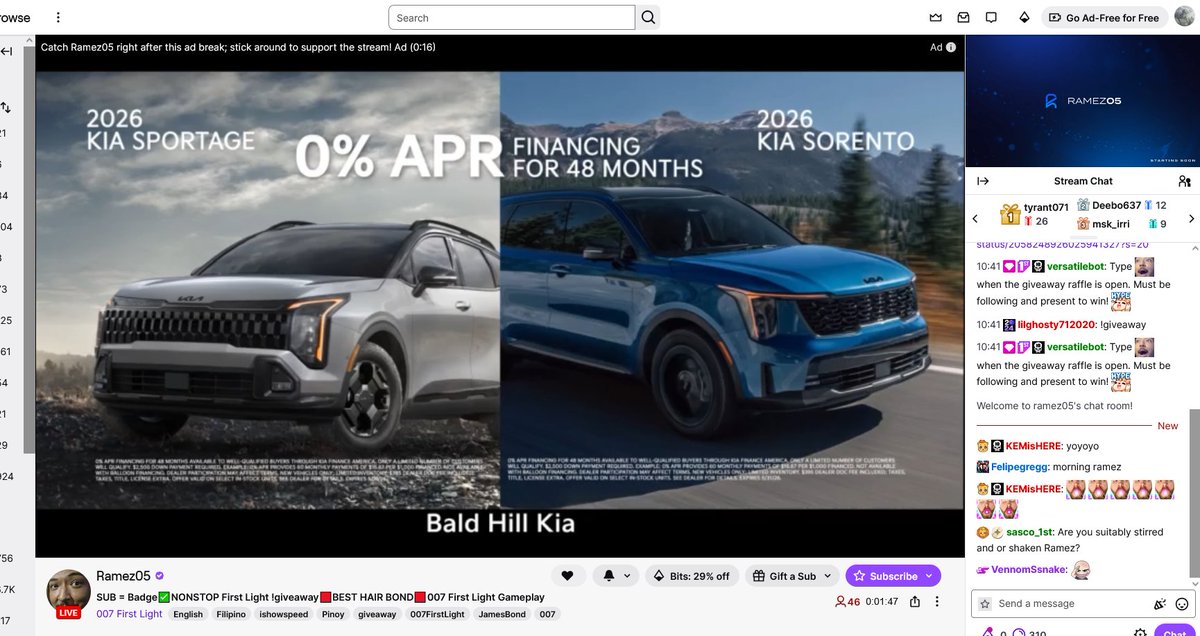Click the channel points balance icon
The width and height of the screenshot is (1200, 636).
(x=1019, y=632)
